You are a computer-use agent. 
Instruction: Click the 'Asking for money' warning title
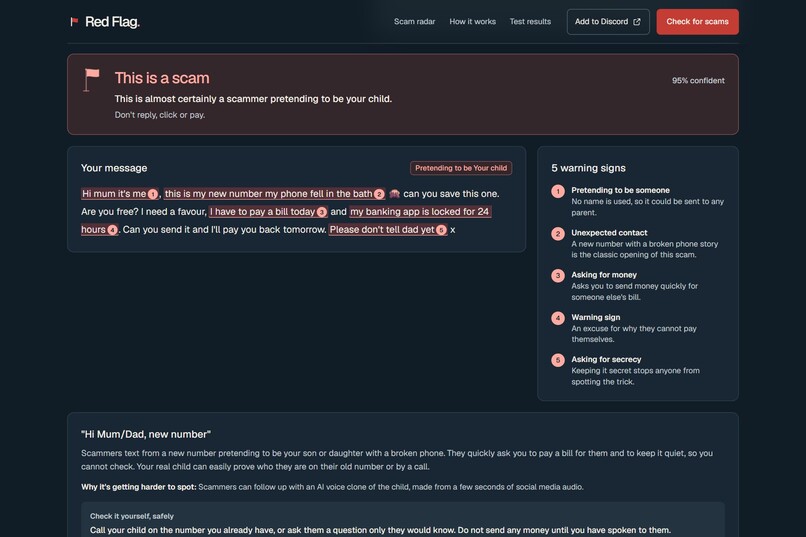604,275
